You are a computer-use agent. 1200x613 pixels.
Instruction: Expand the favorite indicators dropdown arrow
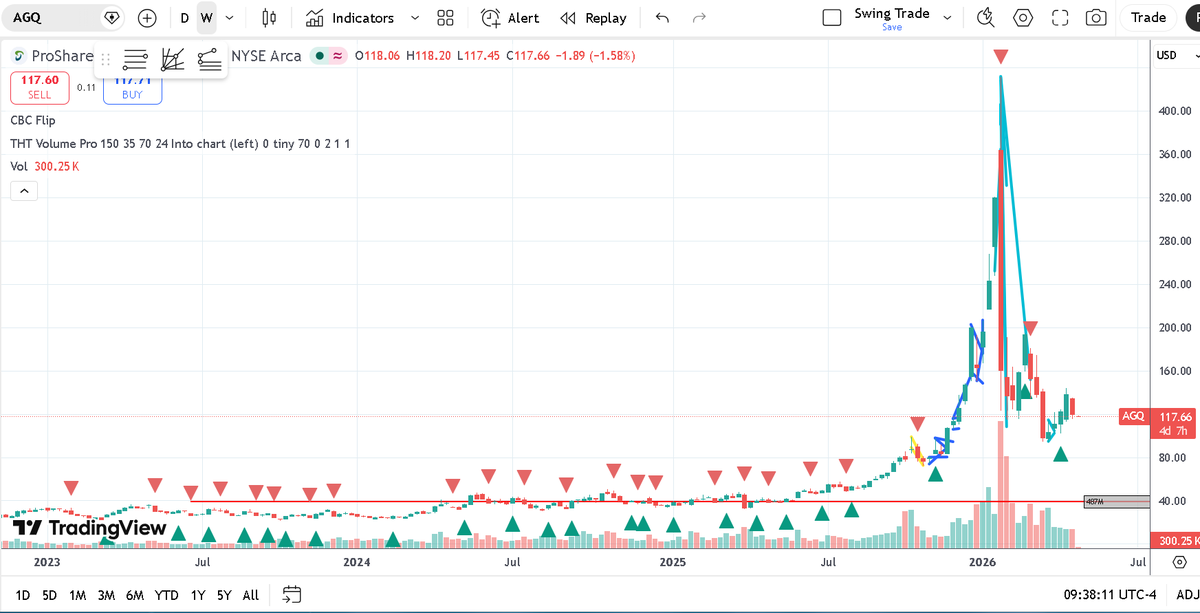tap(415, 18)
